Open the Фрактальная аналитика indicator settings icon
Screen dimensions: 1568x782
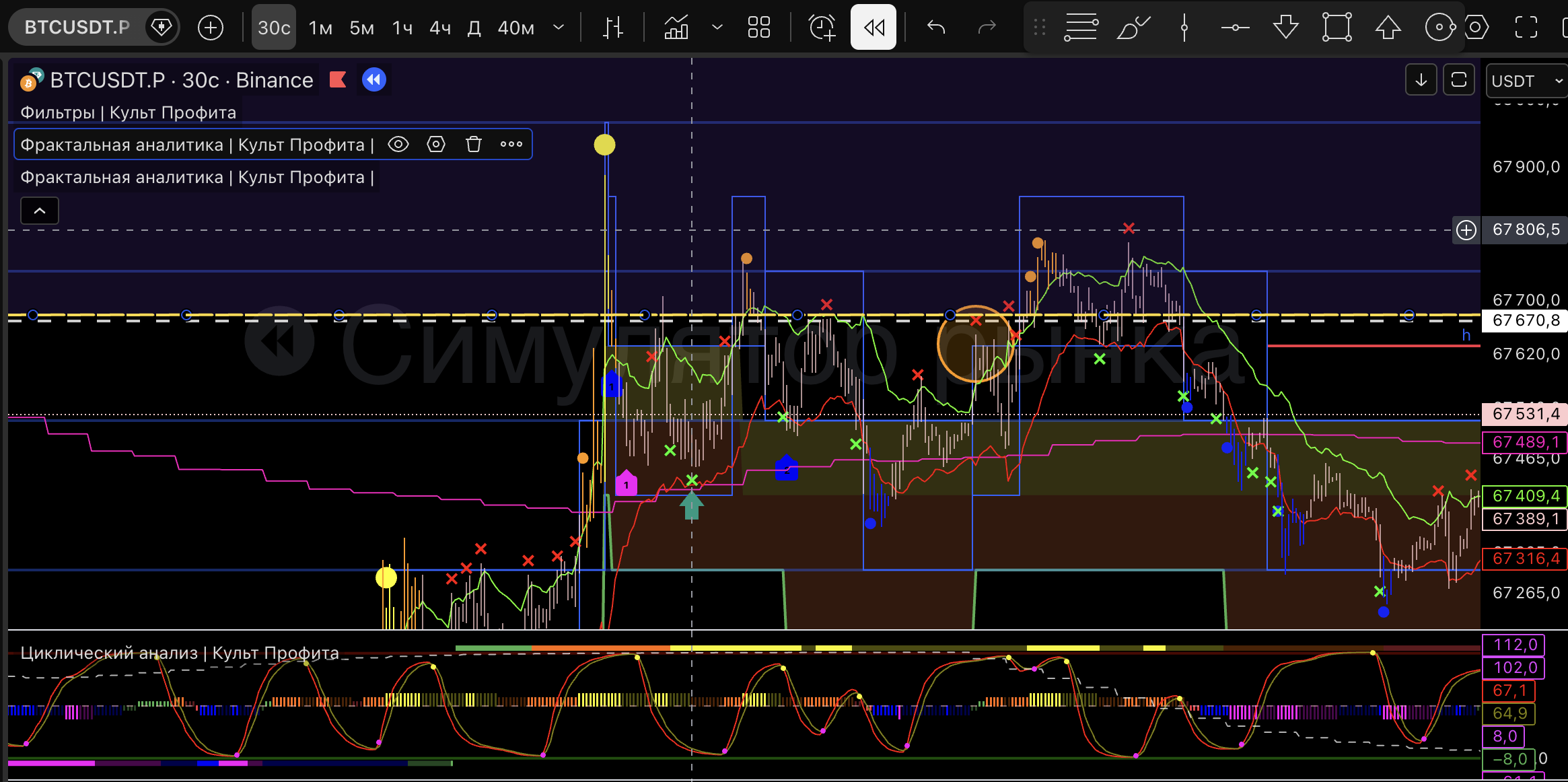coord(436,144)
